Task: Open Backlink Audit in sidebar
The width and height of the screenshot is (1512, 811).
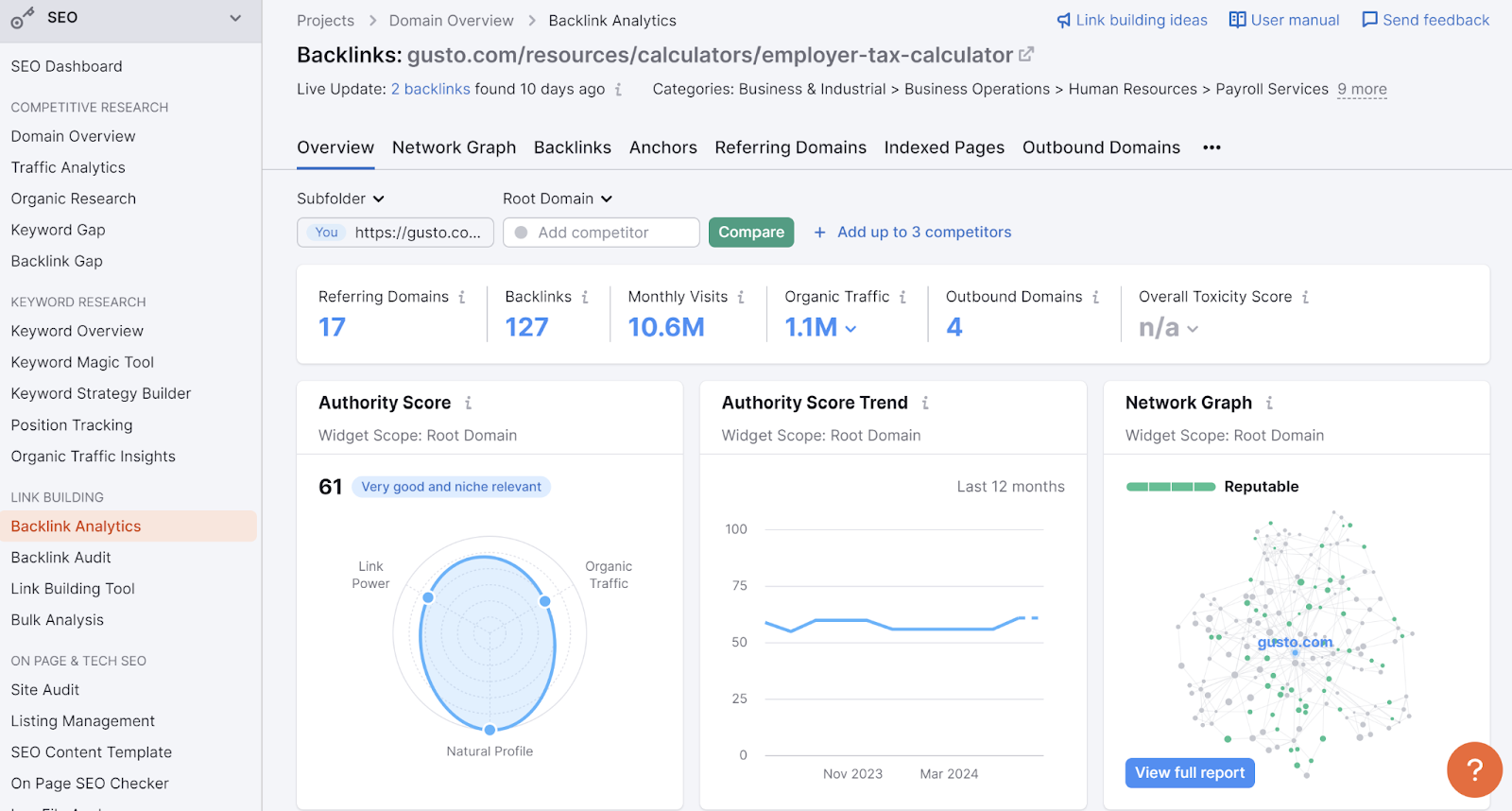Action: 61,558
